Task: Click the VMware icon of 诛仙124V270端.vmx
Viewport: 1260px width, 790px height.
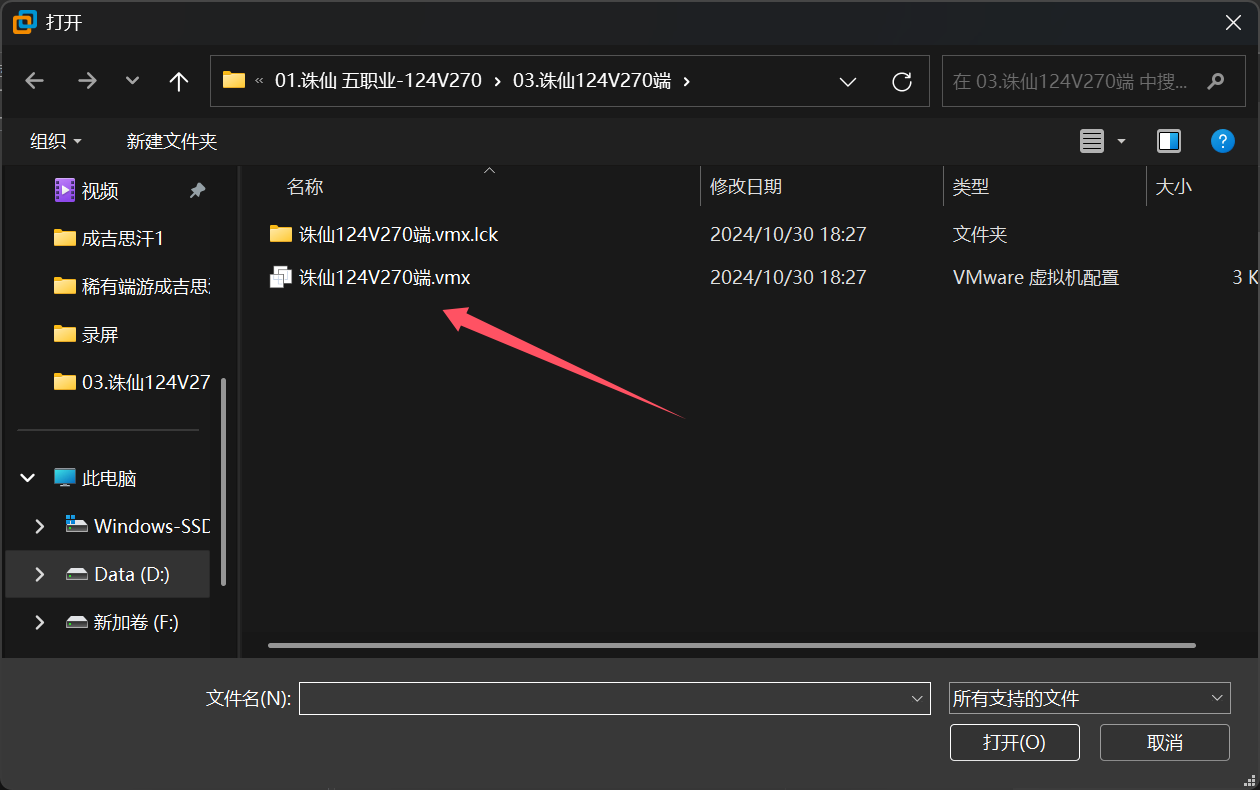Action: point(280,278)
